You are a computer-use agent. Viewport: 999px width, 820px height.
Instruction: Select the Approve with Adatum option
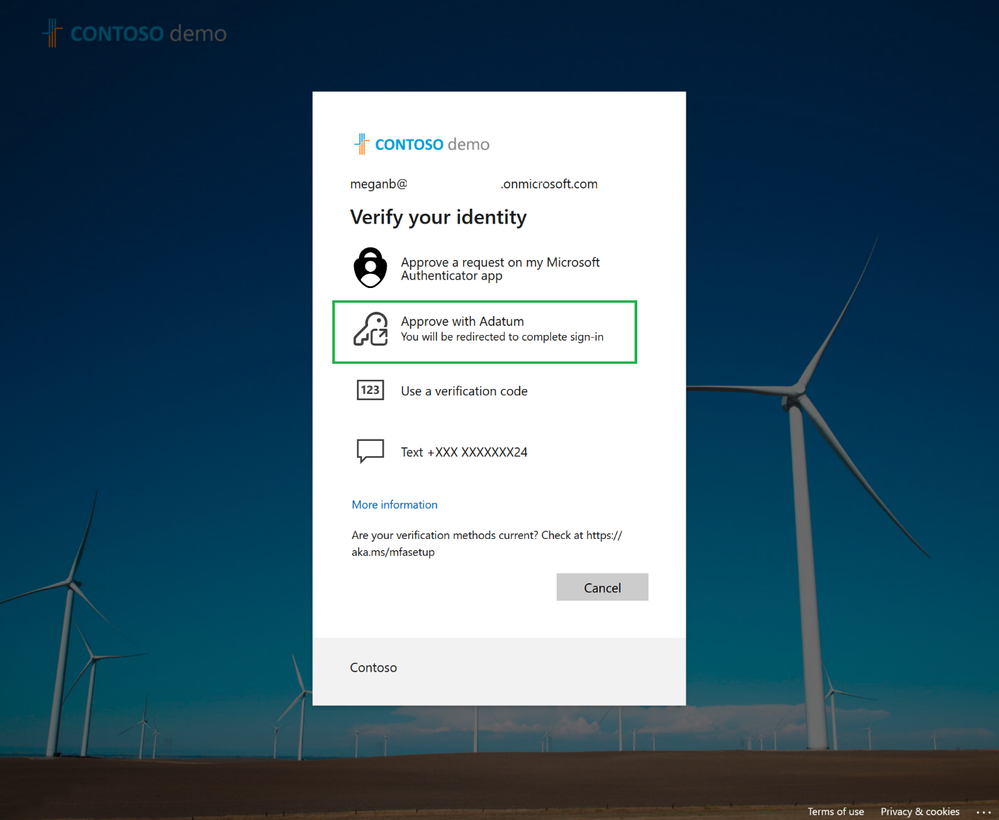[484, 329]
